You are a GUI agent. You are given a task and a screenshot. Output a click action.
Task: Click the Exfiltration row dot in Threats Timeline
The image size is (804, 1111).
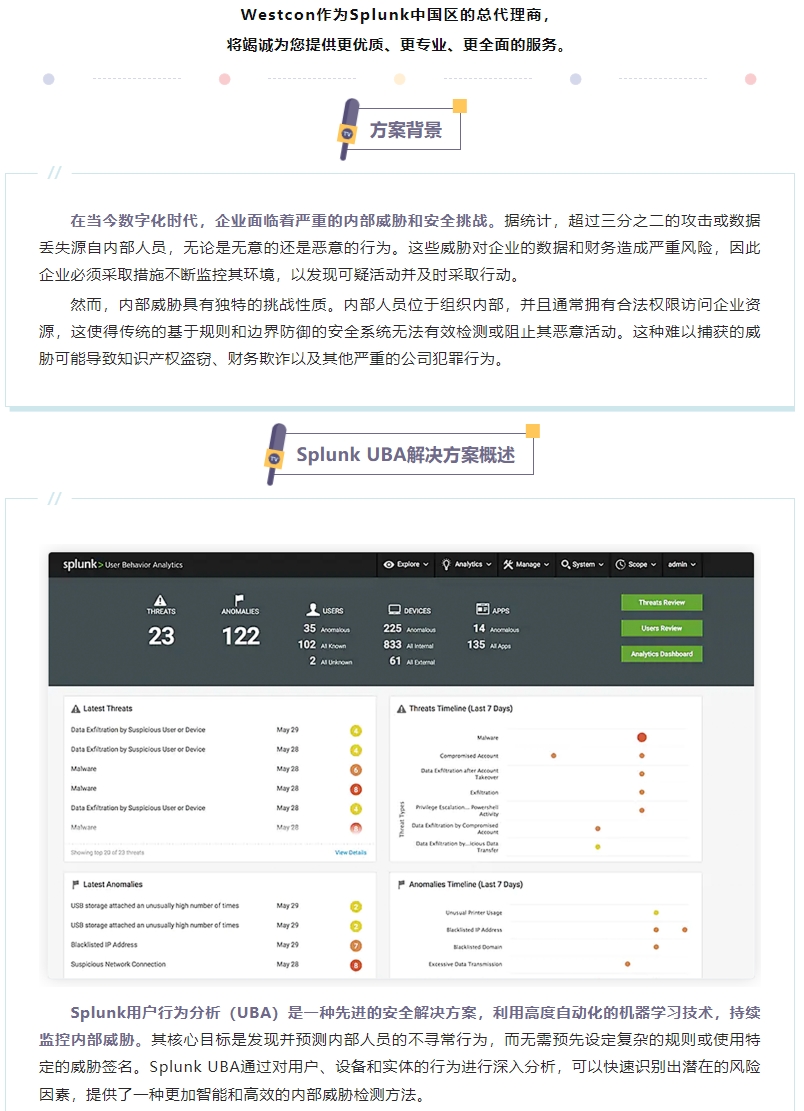pyautogui.click(x=642, y=792)
